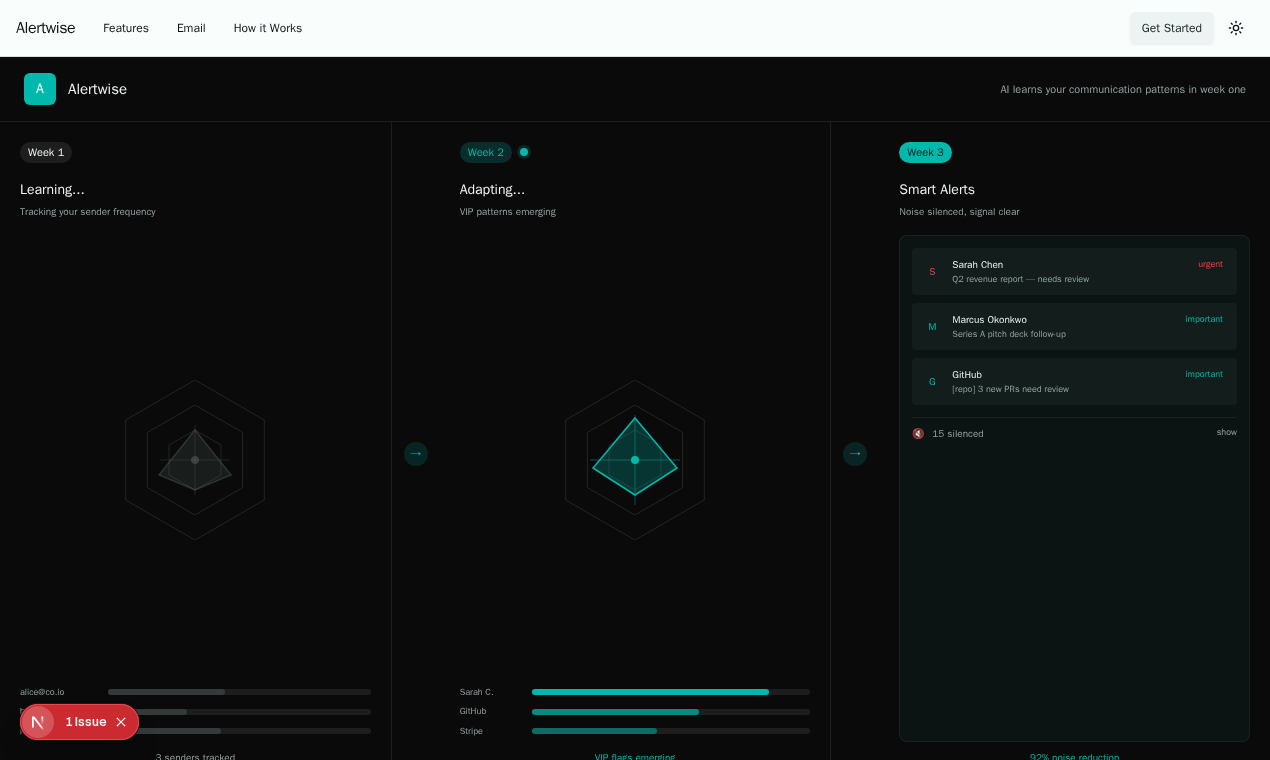Open the Features nav item
The height and width of the screenshot is (760, 1270).
pyautogui.click(x=126, y=28)
